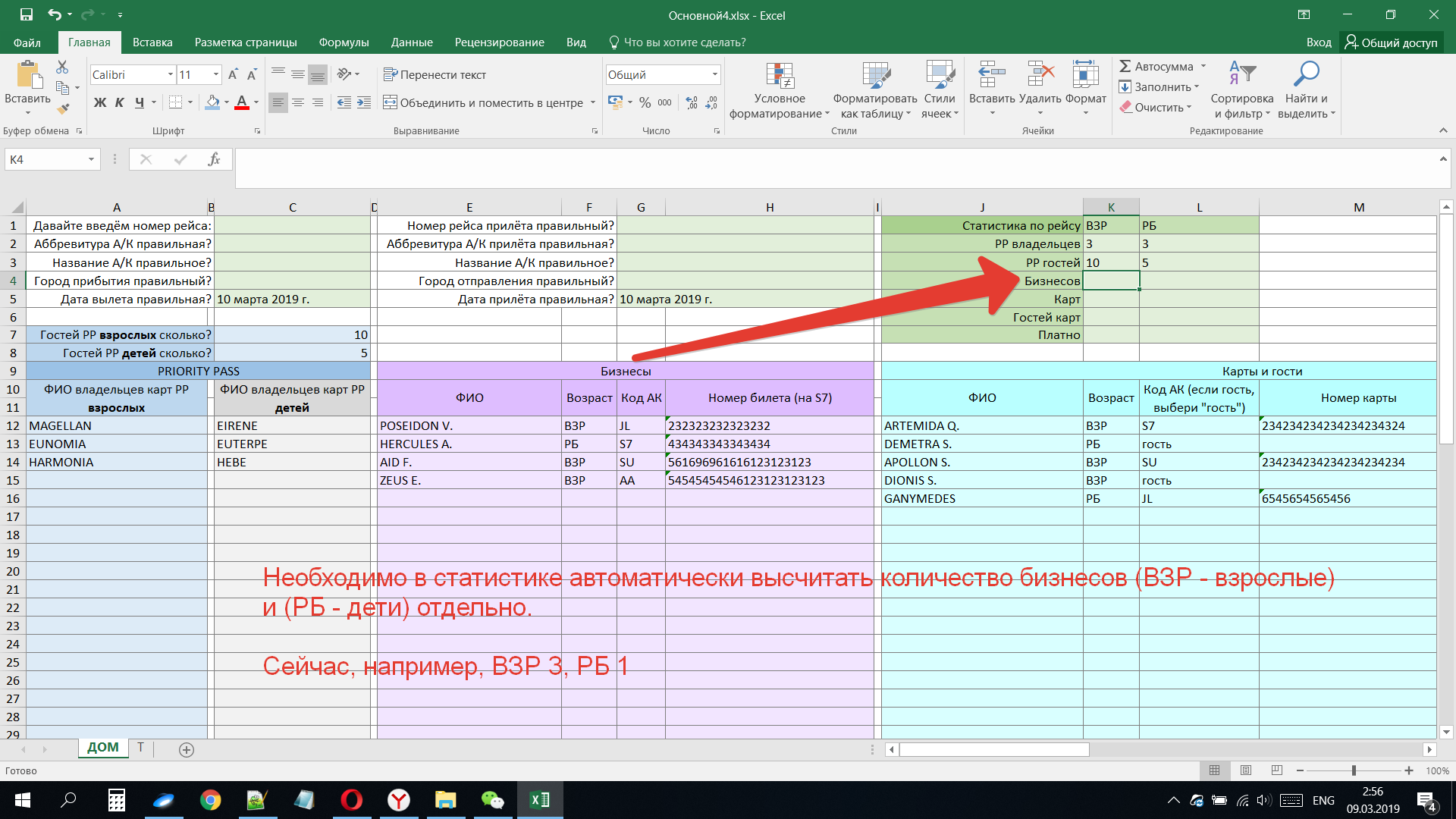Image resolution: width=1456 pixels, height=819 pixels.
Task: Click the zoom slider handle
Action: coord(1354,770)
